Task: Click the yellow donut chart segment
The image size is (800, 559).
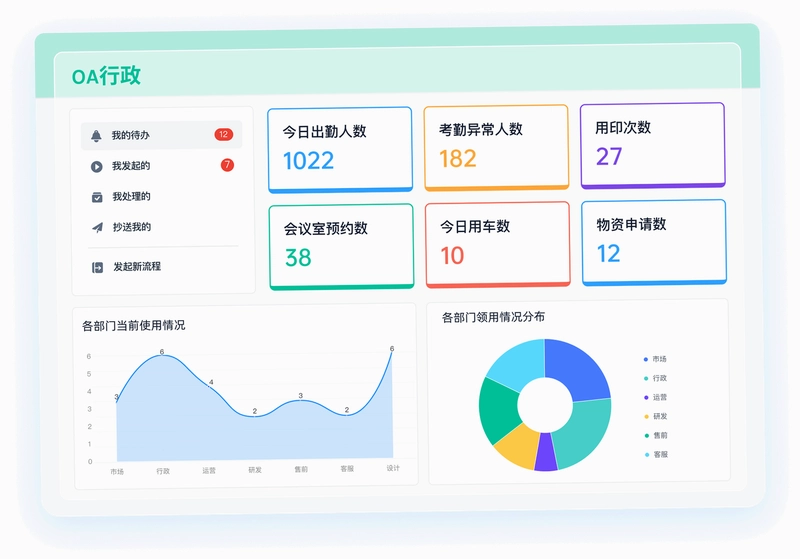Action: pos(519,444)
